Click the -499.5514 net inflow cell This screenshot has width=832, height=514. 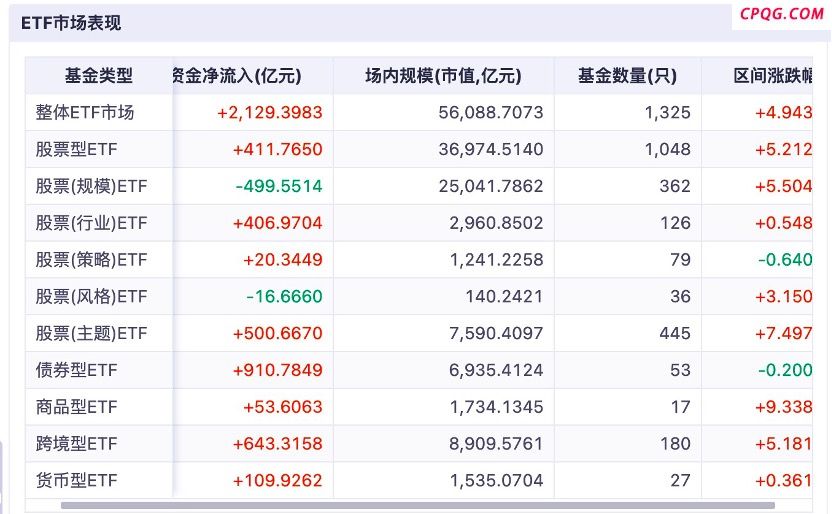279,187
